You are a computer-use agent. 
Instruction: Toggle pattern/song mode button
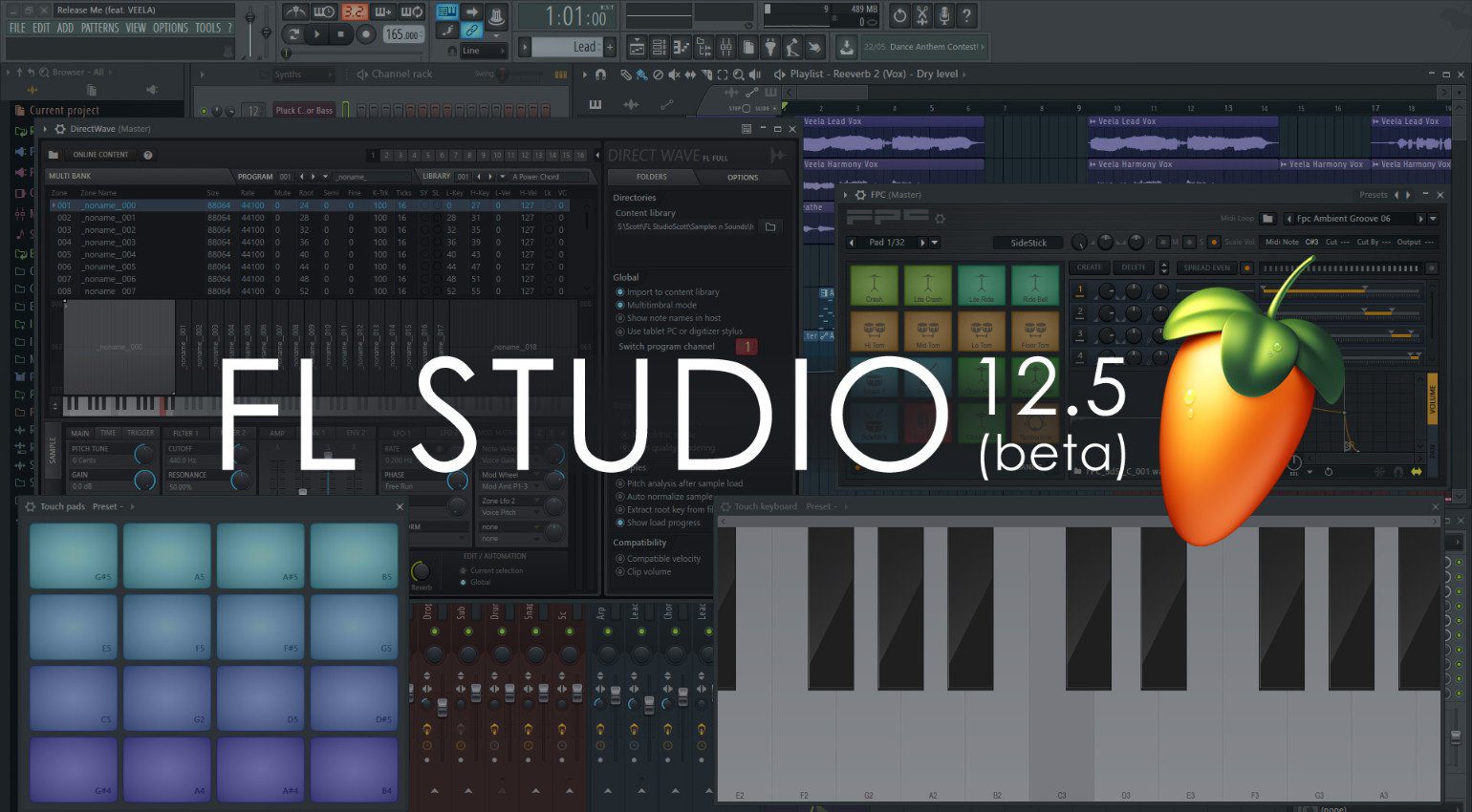(x=293, y=34)
